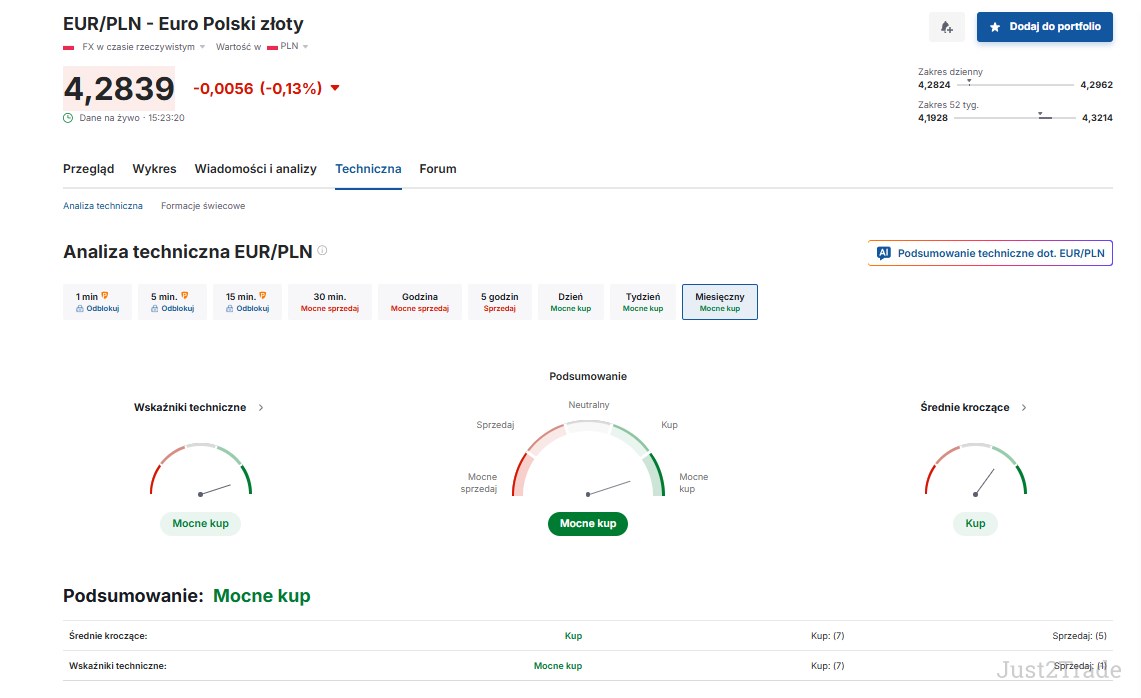1141x698 pixels.
Task: Click the 4,2839 current price
Action: pos(119,89)
